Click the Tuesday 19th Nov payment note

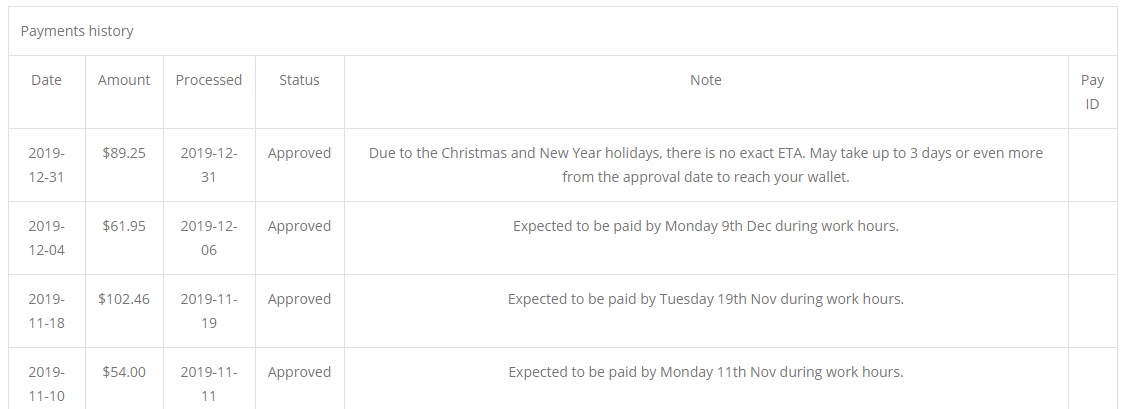click(705, 299)
